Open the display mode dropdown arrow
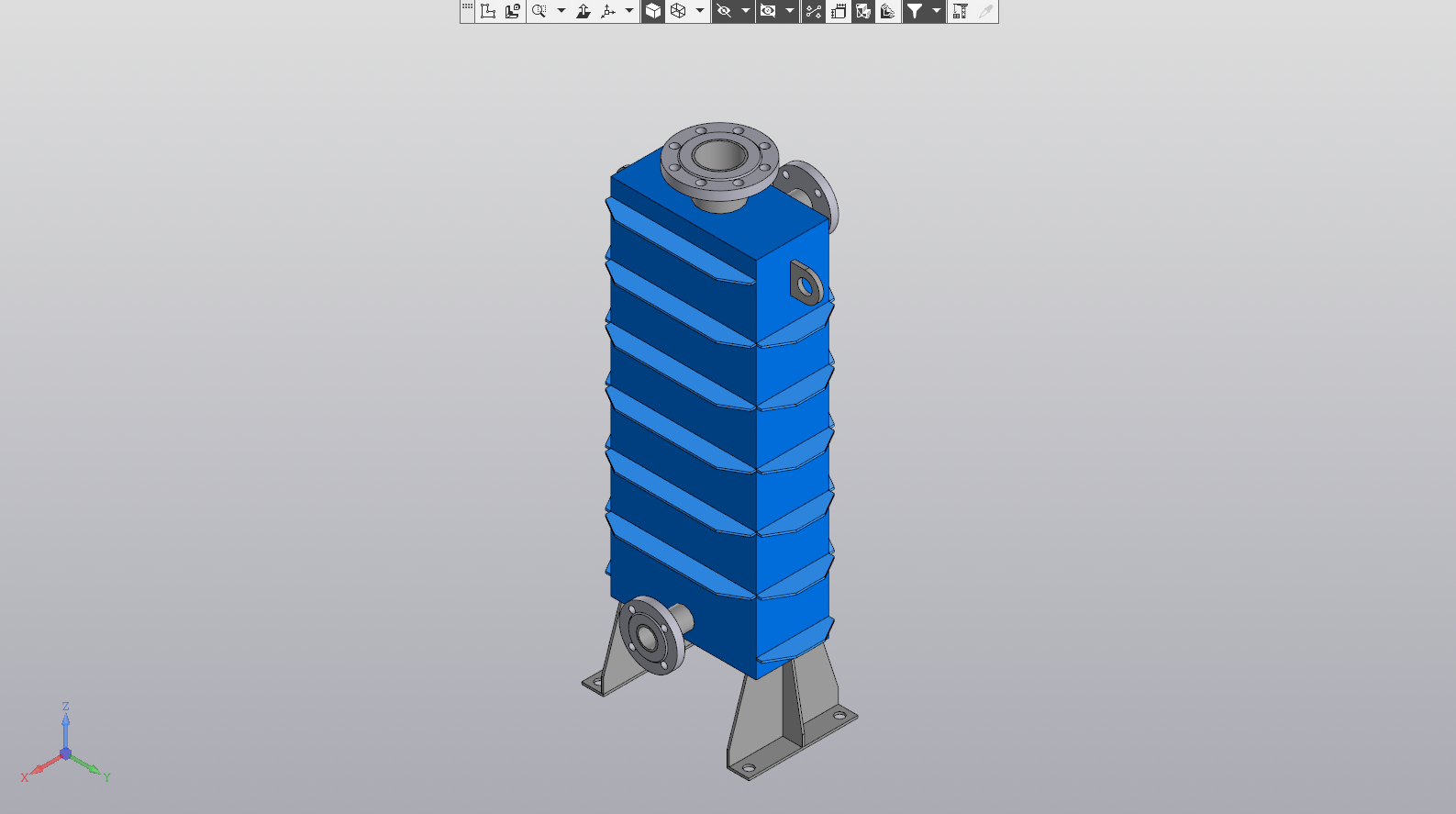Image resolution: width=1456 pixels, height=814 pixels. [x=700, y=11]
